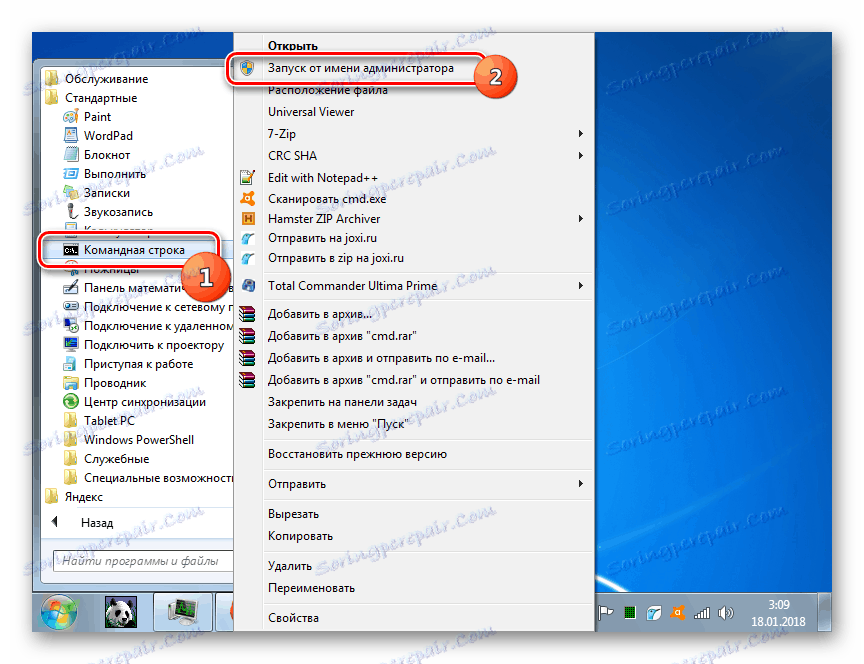864x664 pixels.
Task: Click the WinRAR icon beside Добавить в архив "cmd.rar"
Action: (x=247, y=336)
